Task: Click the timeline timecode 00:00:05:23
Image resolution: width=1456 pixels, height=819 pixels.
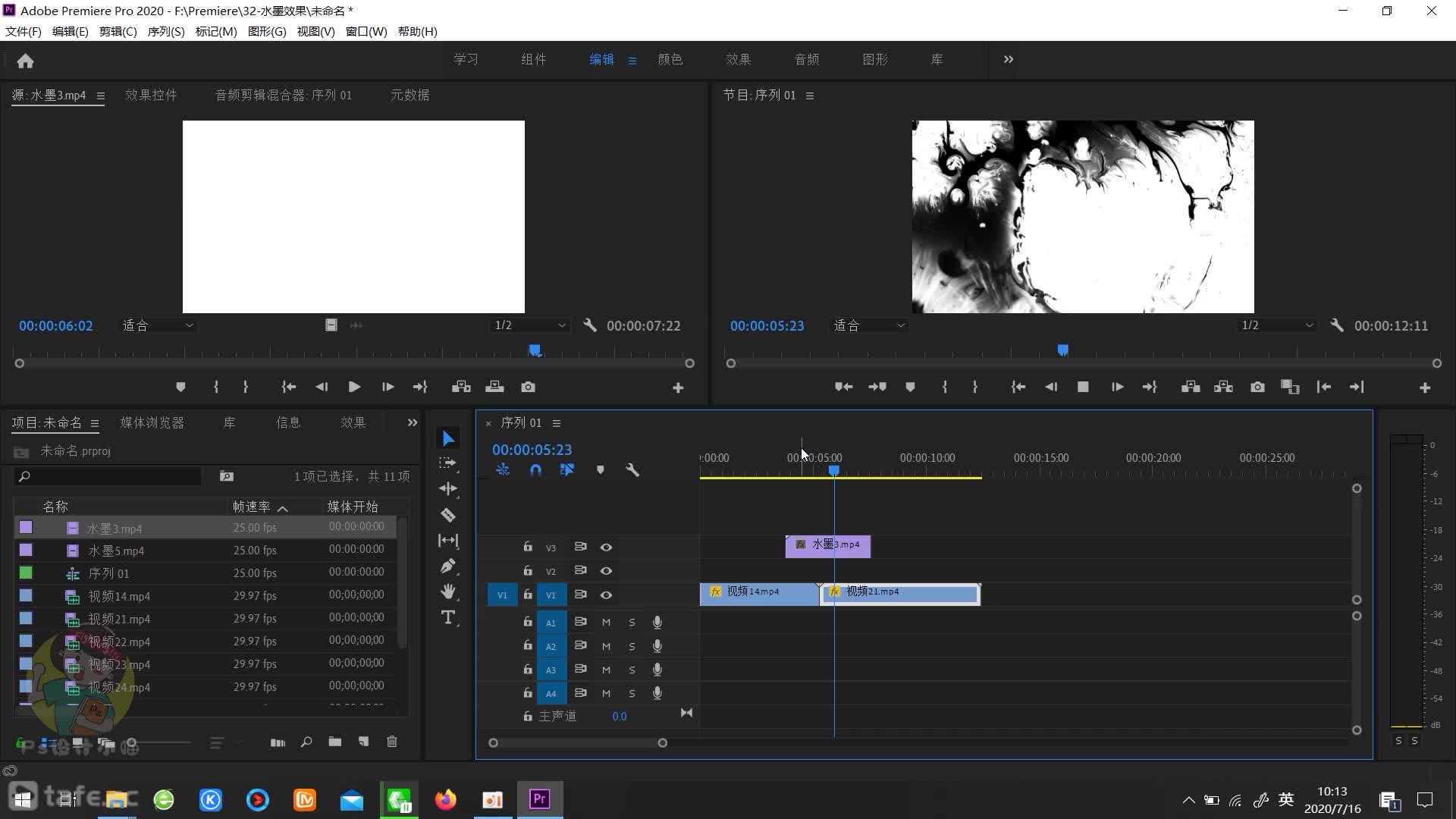Action: coord(532,450)
